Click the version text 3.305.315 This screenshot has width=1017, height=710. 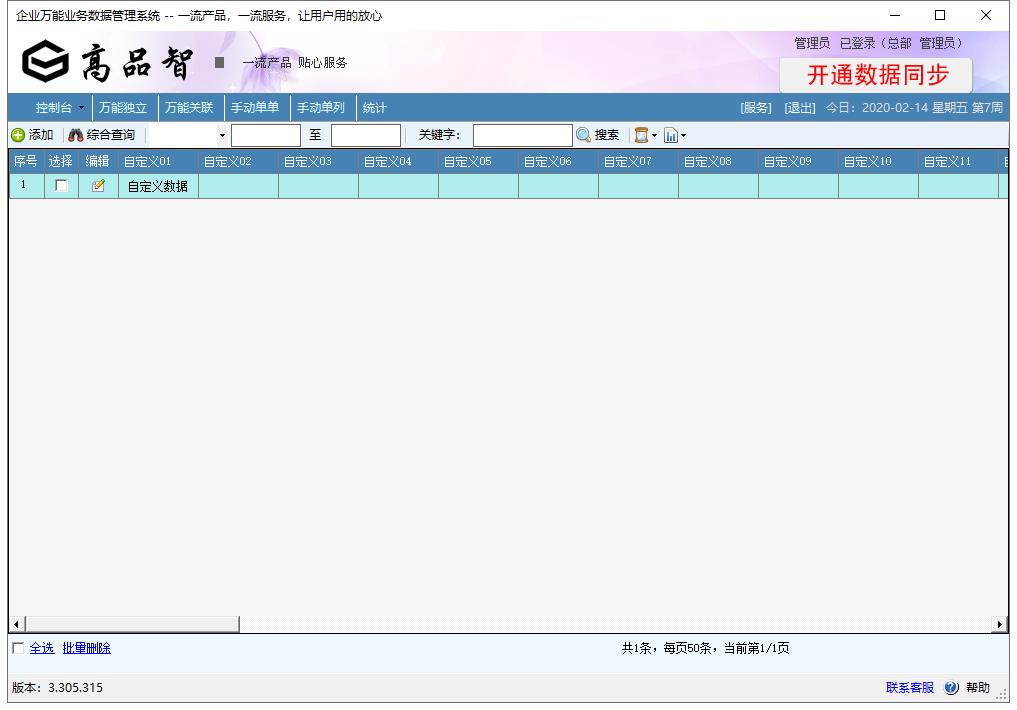pyautogui.click(x=75, y=687)
